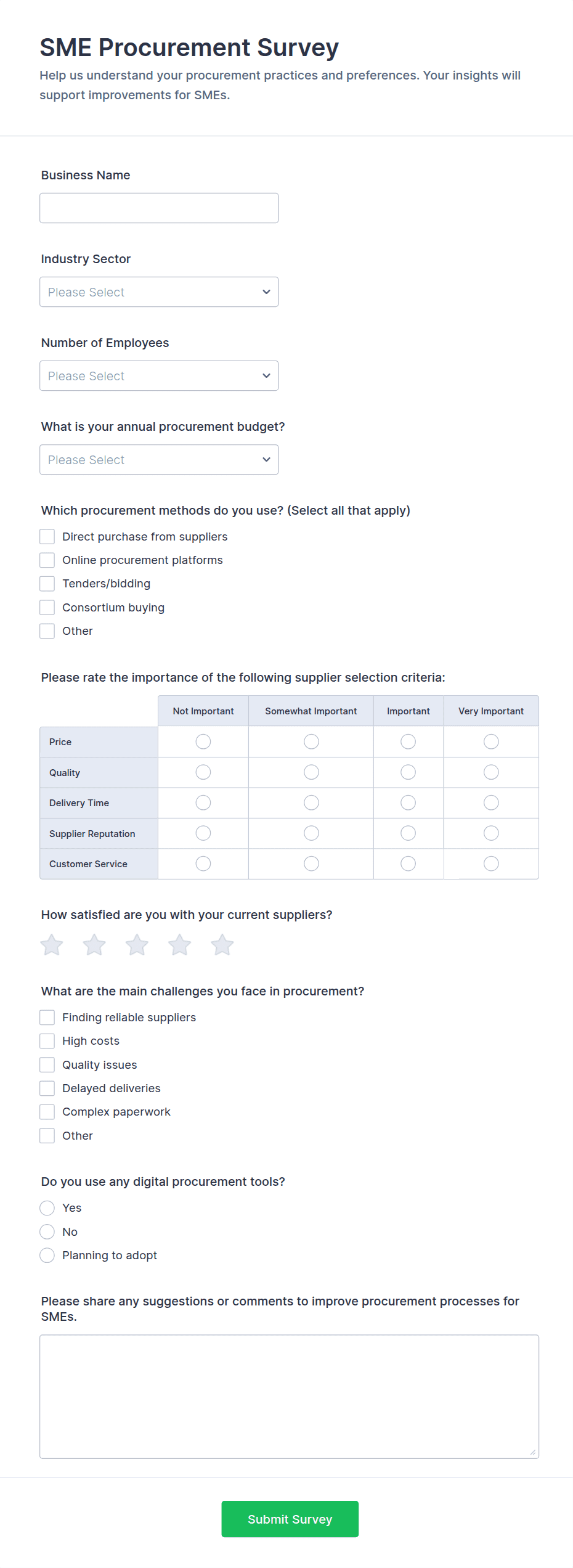Check "Delayed deliveries" challenge

click(47, 1088)
